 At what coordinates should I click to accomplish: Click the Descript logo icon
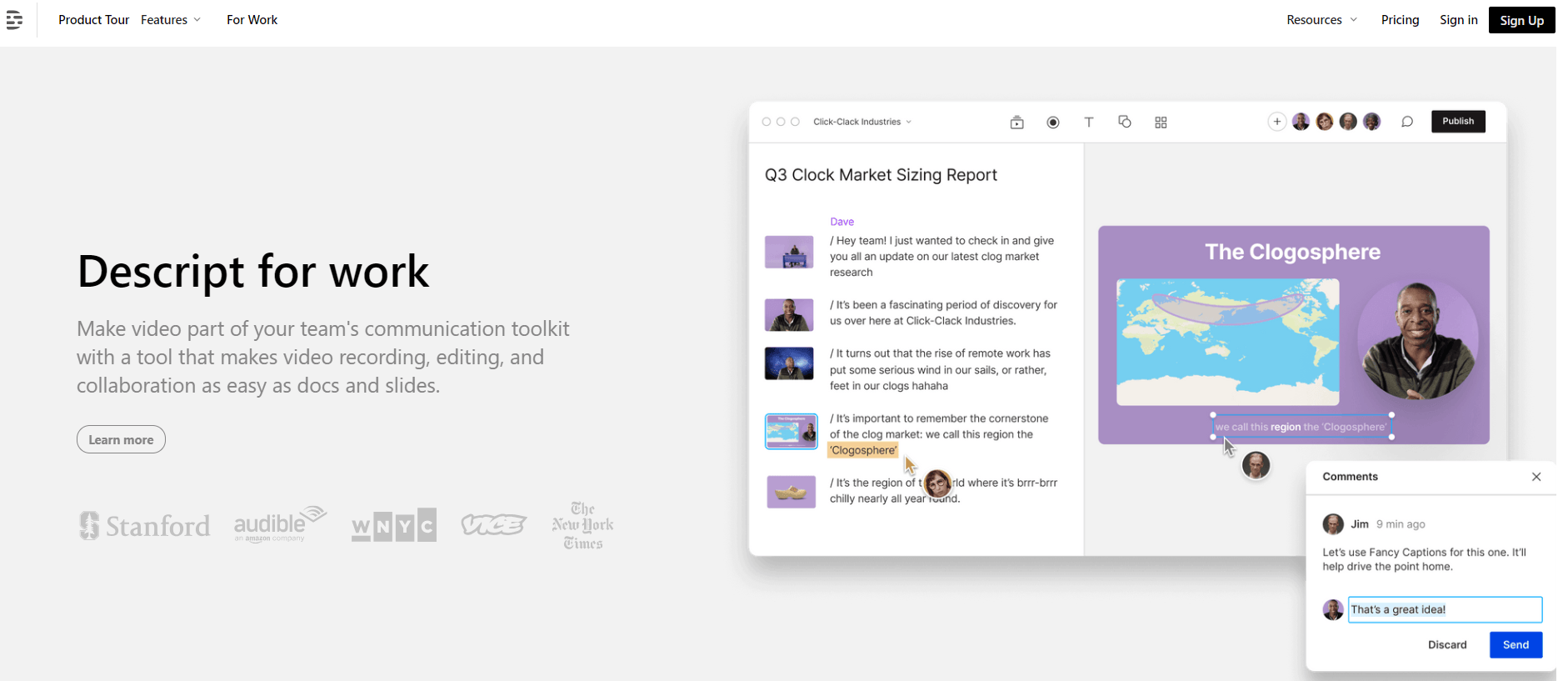14,20
